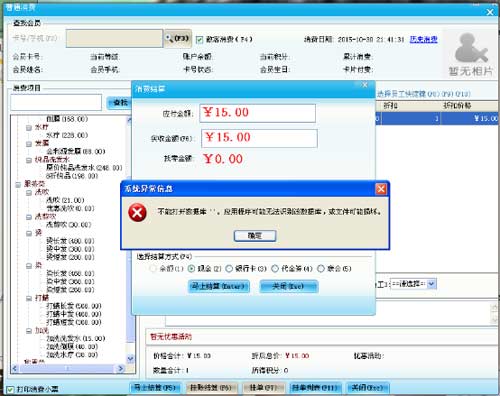Select 烫短发 (280.00) item
Viewport: 500px width, 396px height.
tap(70, 257)
